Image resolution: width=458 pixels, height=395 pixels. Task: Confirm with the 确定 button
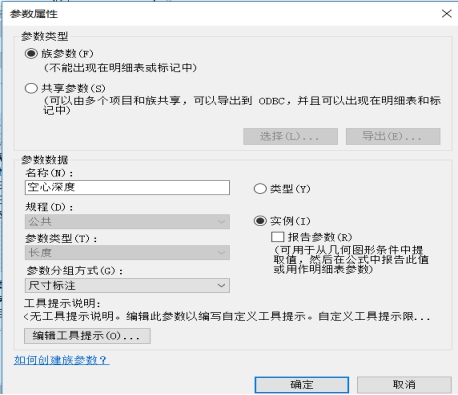point(302,385)
